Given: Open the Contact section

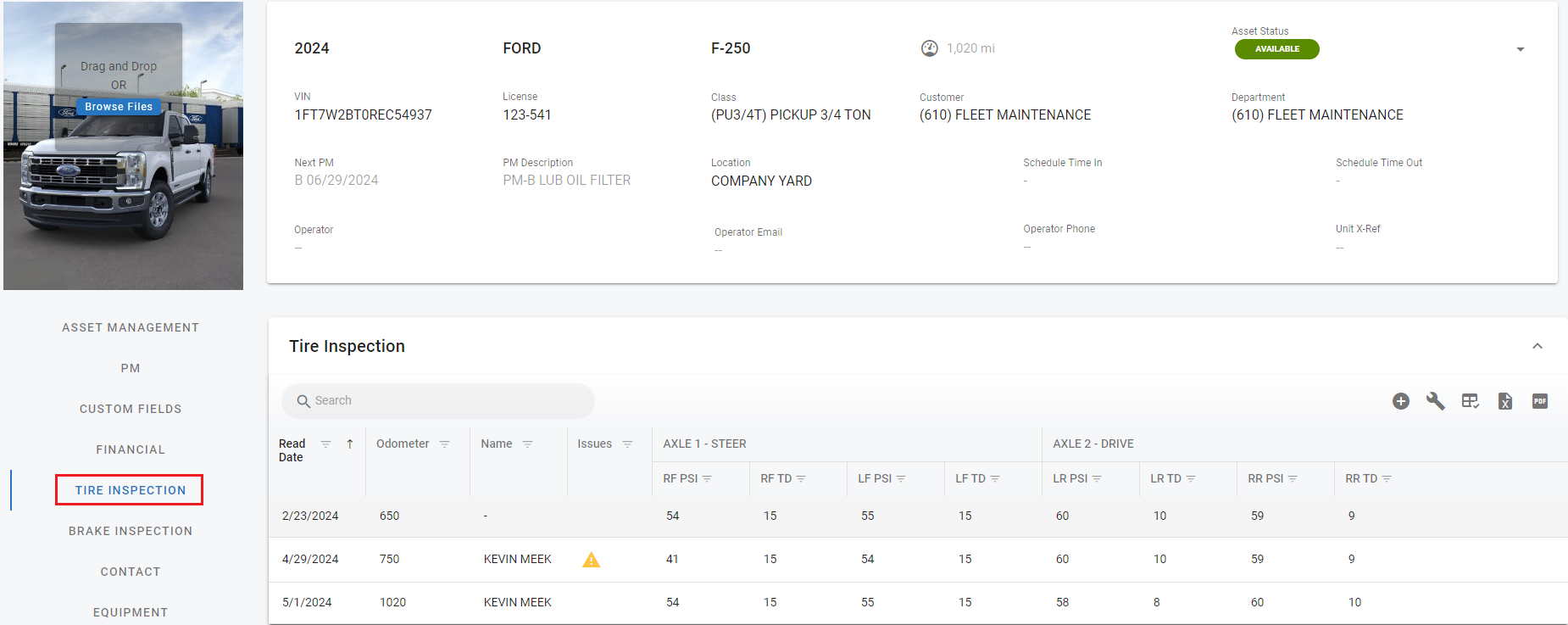Looking at the screenshot, I should [131, 572].
